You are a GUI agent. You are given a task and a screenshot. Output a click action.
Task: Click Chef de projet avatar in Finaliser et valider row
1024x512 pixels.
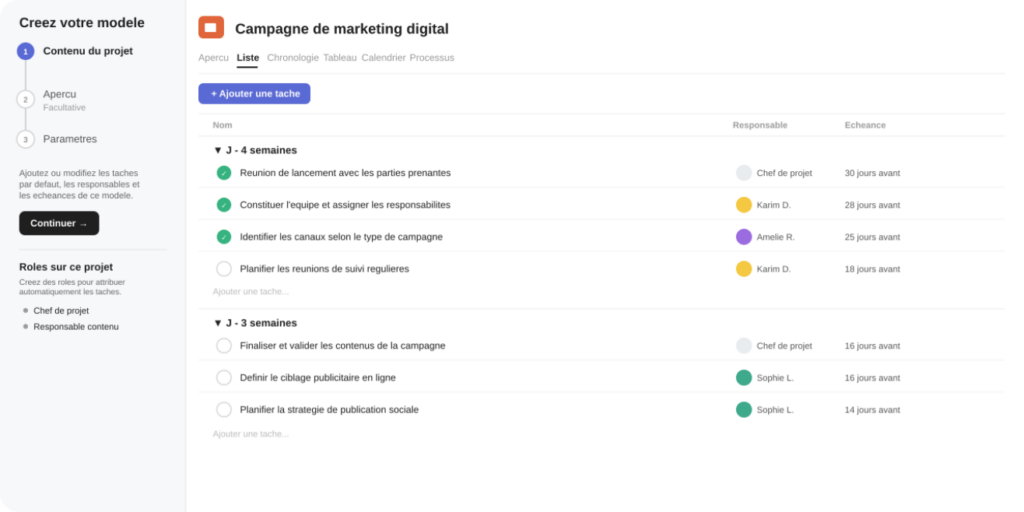pos(744,346)
